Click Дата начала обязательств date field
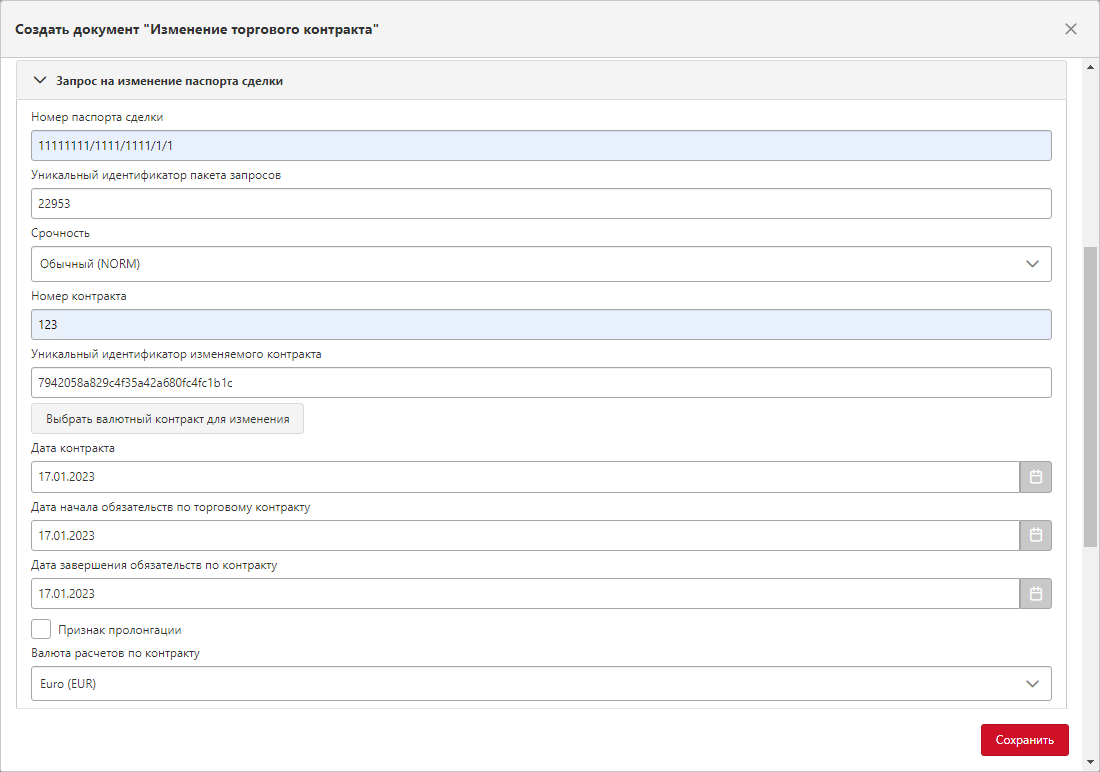The height and width of the screenshot is (772, 1100). (525, 535)
